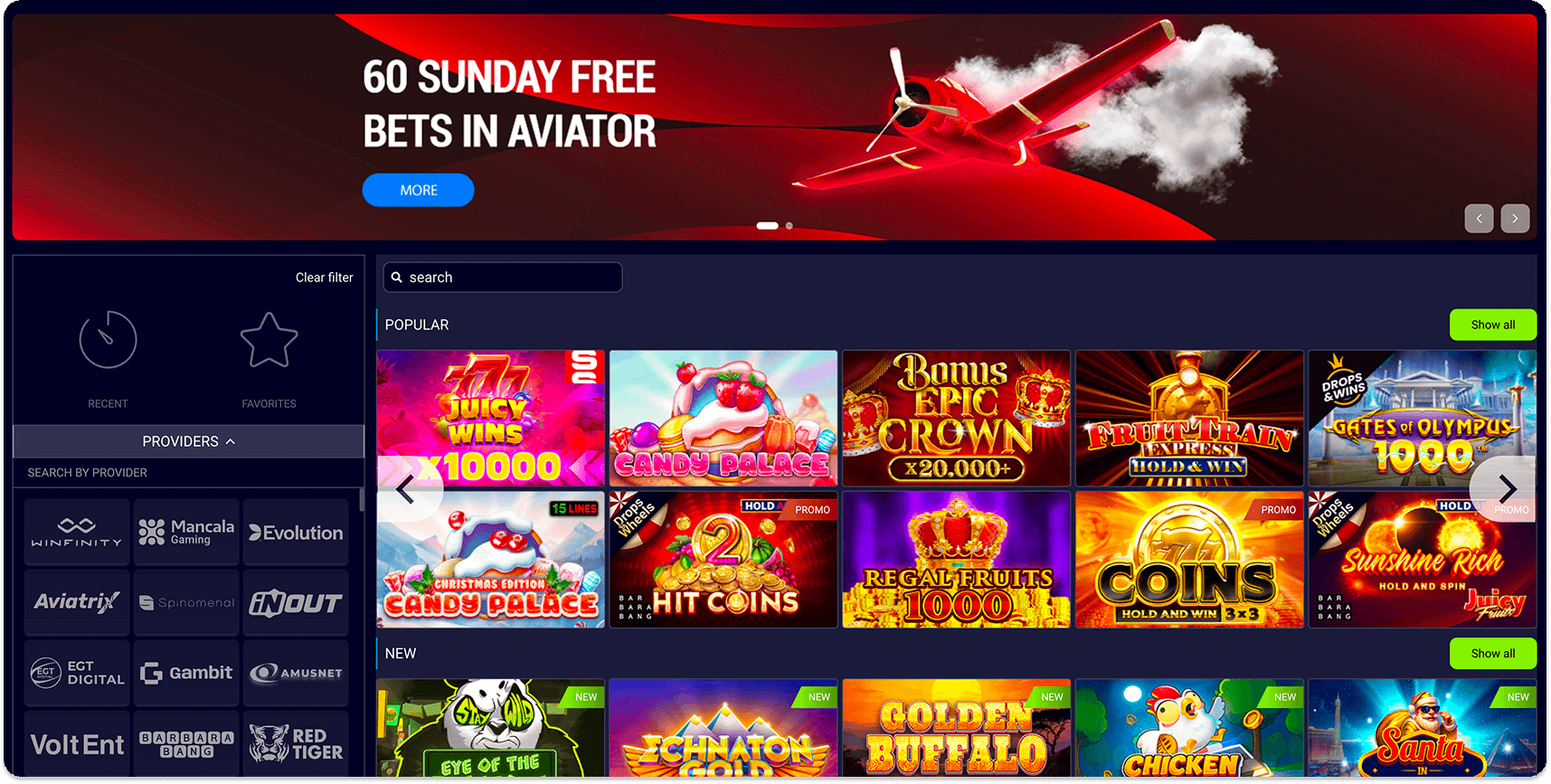Show previous popular games with left arrow
The height and width of the screenshot is (784, 1551).
pos(407,489)
